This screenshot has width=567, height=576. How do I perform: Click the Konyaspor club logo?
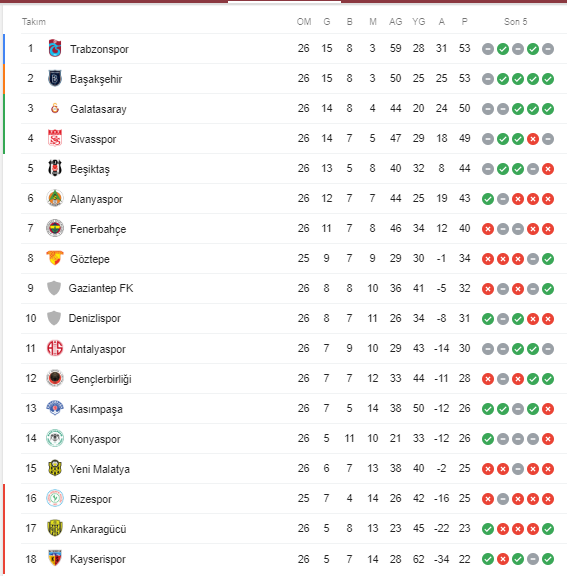pyautogui.click(x=55, y=438)
